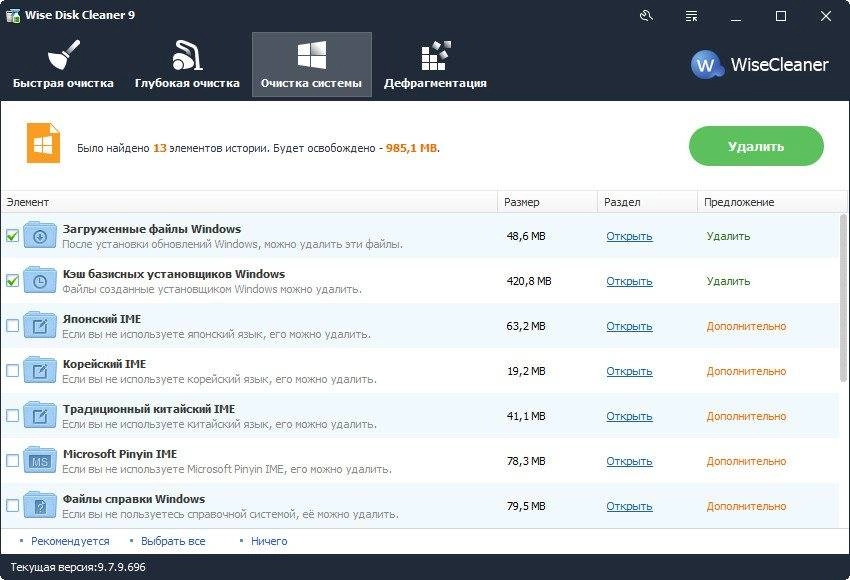Maximize the Wise Disk Cleaner window
Viewport: 850px width, 580px height.
pos(781,16)
